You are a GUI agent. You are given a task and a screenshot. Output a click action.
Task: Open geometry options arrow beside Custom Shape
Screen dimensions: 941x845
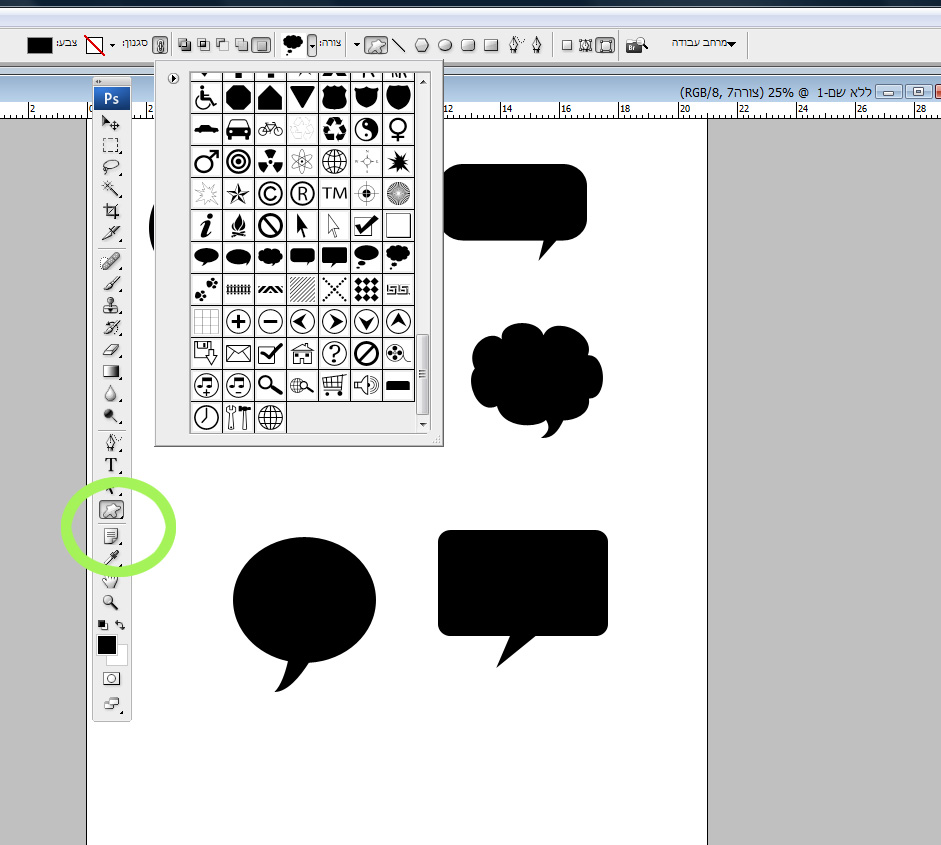[x=356, y=44]
